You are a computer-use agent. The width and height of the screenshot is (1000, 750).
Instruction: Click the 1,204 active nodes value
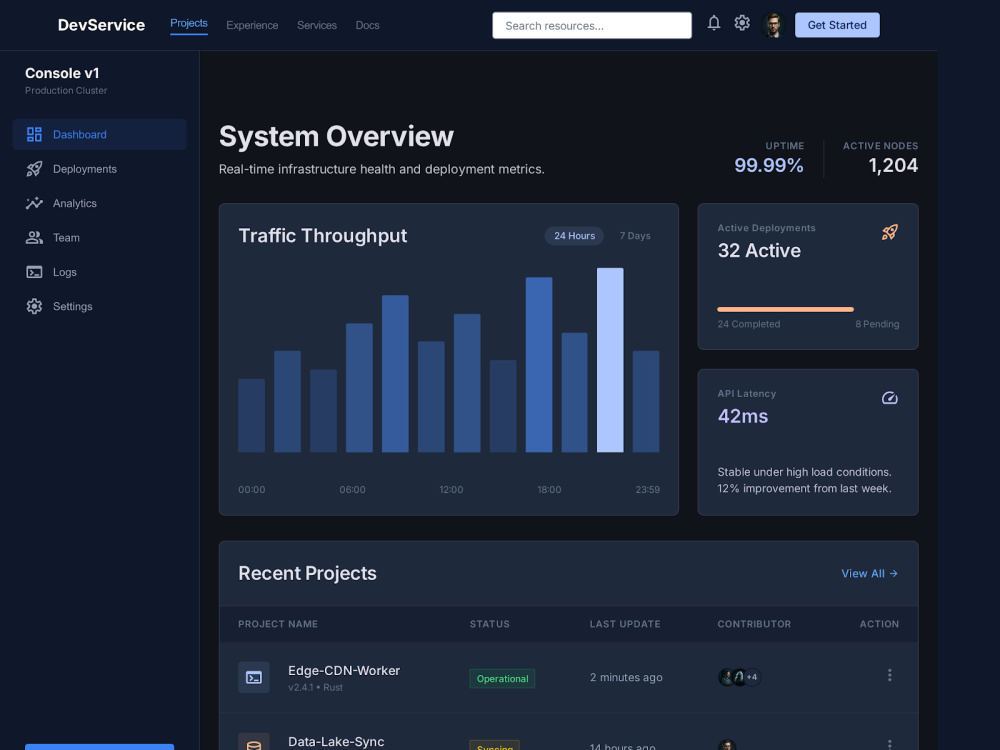(x=893, y=165)
